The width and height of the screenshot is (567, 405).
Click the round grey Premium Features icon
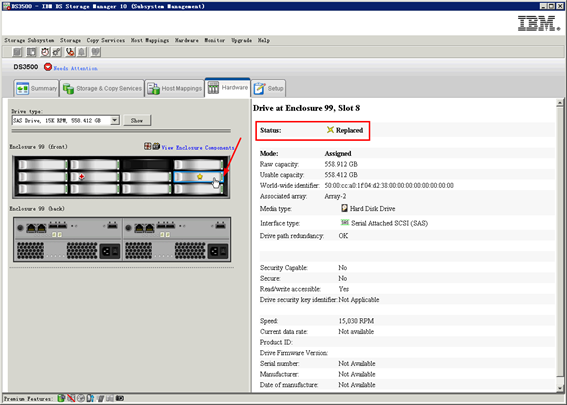81,398
